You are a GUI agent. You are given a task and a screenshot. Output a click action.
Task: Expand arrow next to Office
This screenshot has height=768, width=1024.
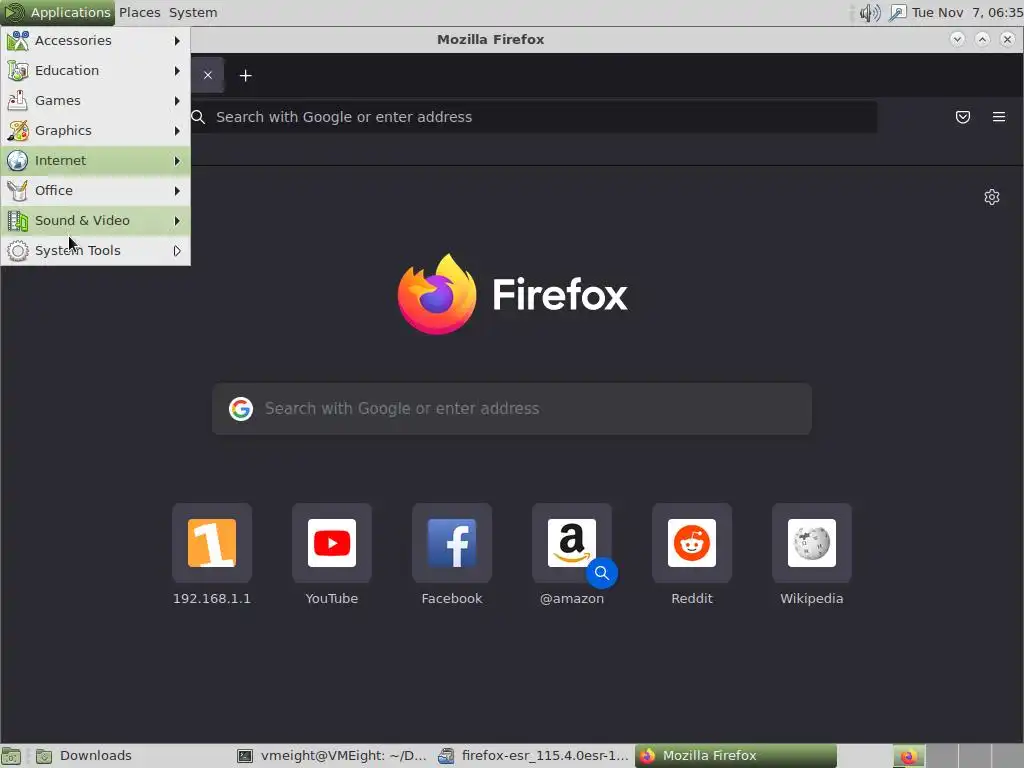pyautogui.click(x=177, y=191)
